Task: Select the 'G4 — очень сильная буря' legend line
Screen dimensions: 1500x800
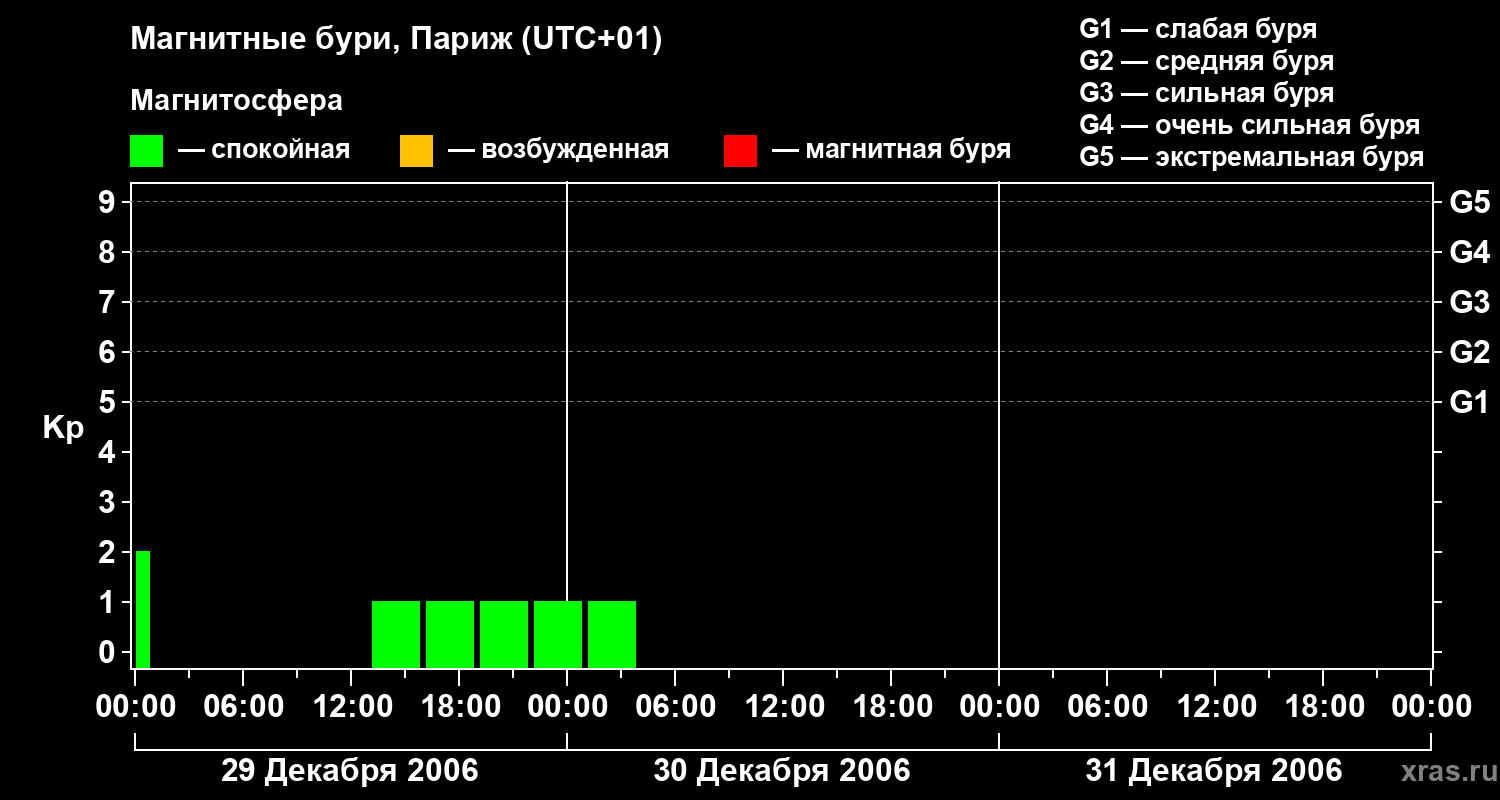Action: [1250, 125]
